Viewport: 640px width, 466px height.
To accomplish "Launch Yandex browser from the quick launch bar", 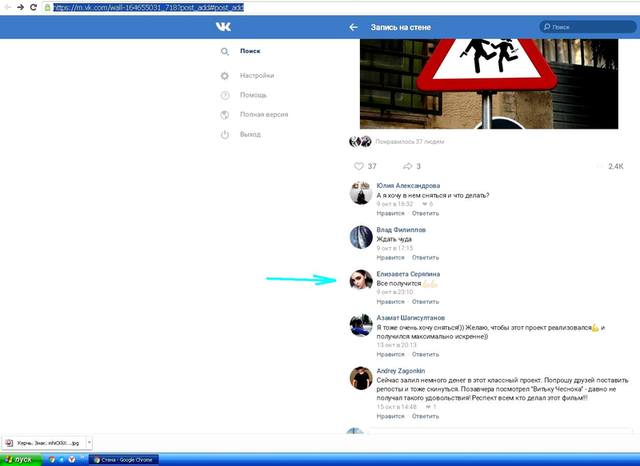I will (x=71, y=459).
